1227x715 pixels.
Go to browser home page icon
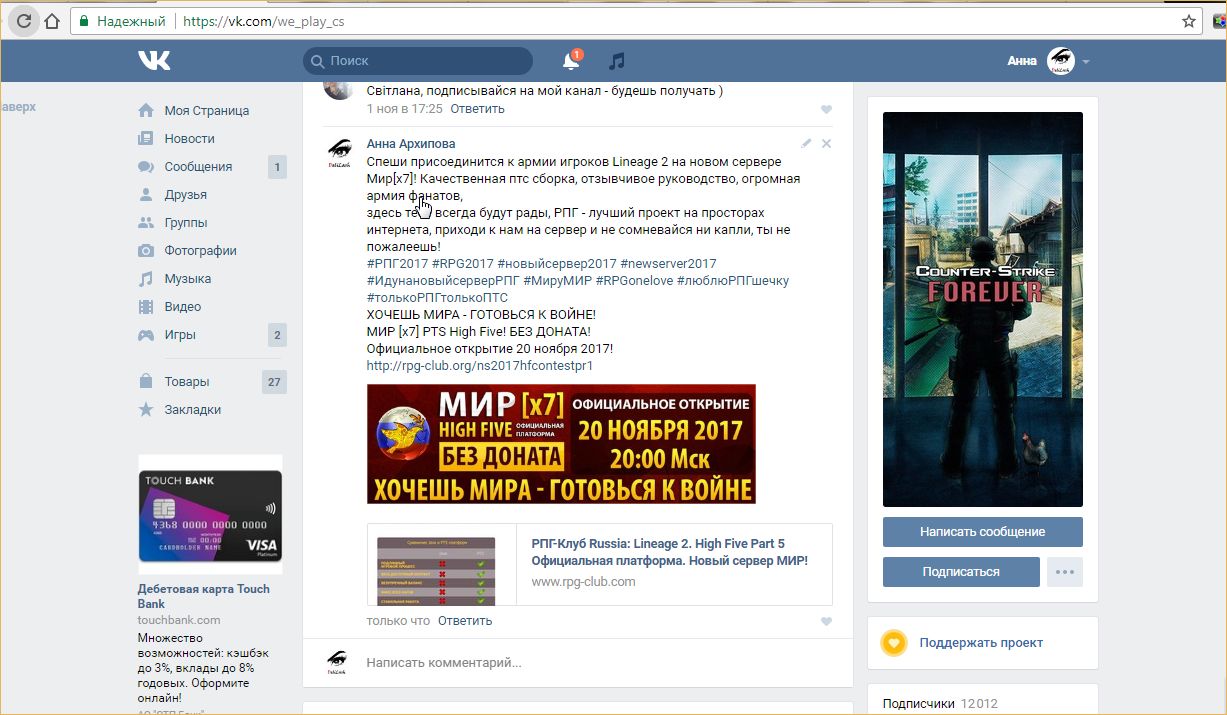(x=53, y=20)
